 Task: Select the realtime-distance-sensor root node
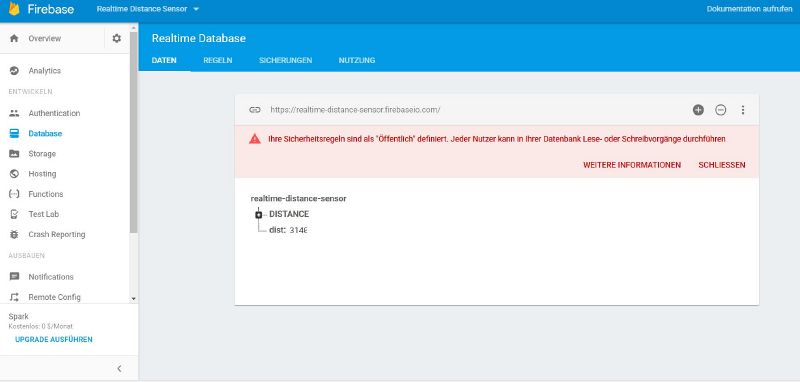click(298, 198)
